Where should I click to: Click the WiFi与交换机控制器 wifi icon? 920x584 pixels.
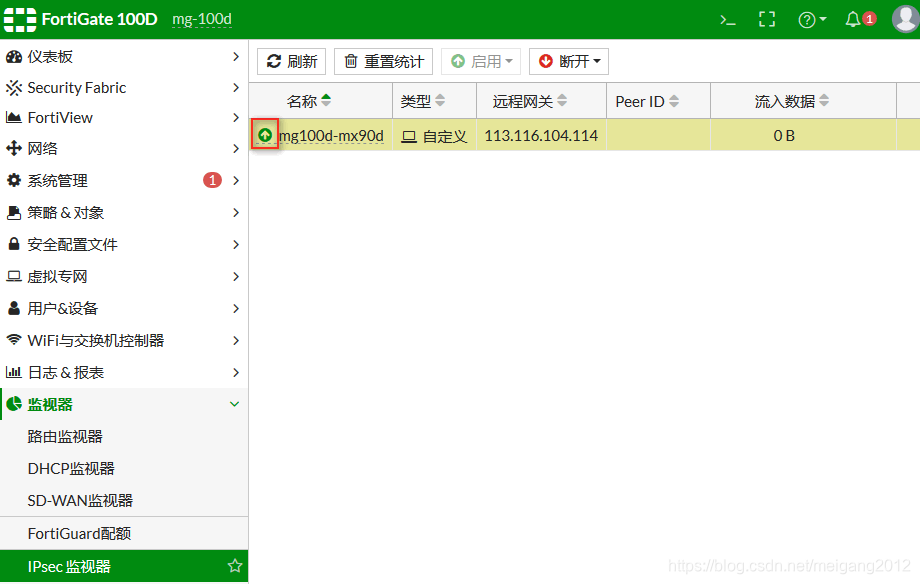[x=13, y=339]
